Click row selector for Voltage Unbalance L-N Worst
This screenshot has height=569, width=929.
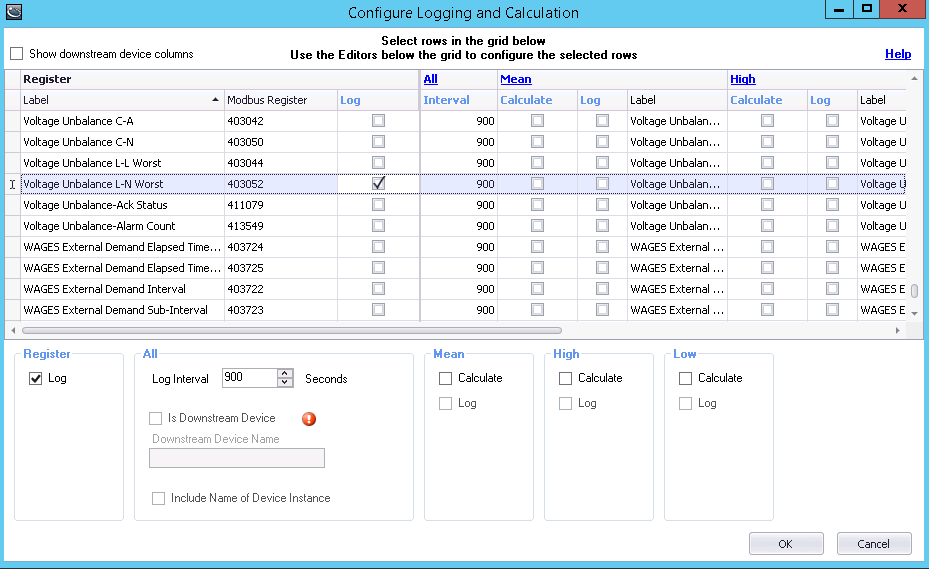tap(12, 184)
